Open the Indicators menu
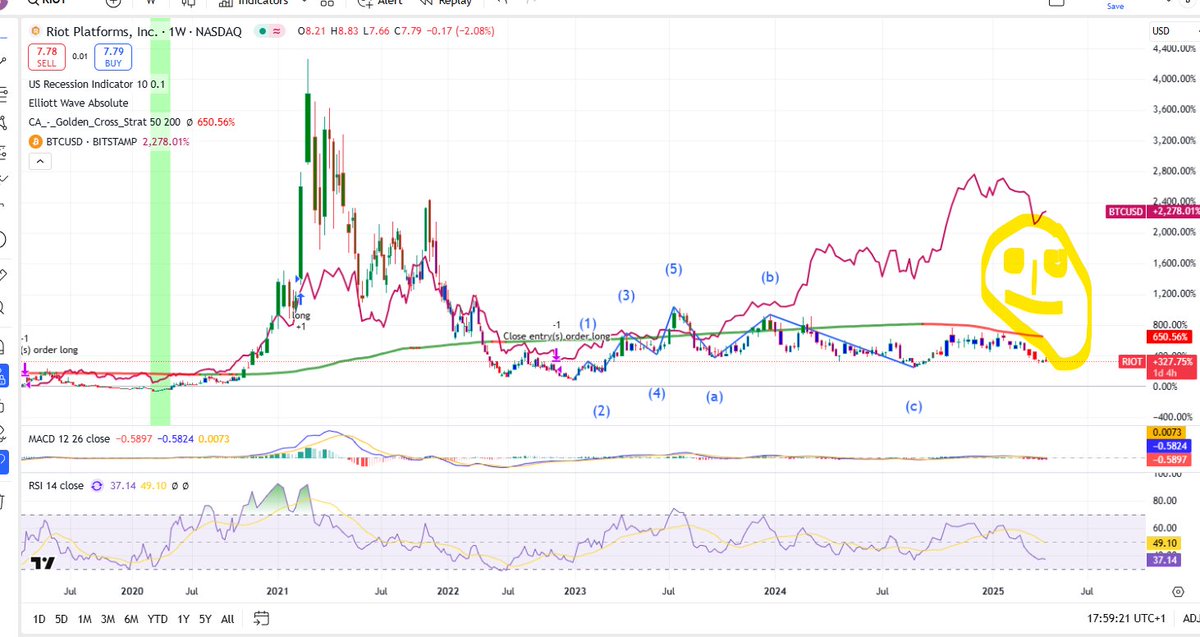Image resolution: width=1200 pixels, height=637 pixels. tap(255, 3)
